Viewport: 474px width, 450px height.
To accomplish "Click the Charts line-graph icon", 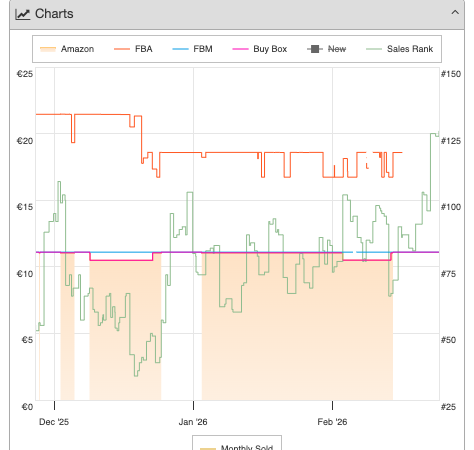I will (x=23, y=14).
